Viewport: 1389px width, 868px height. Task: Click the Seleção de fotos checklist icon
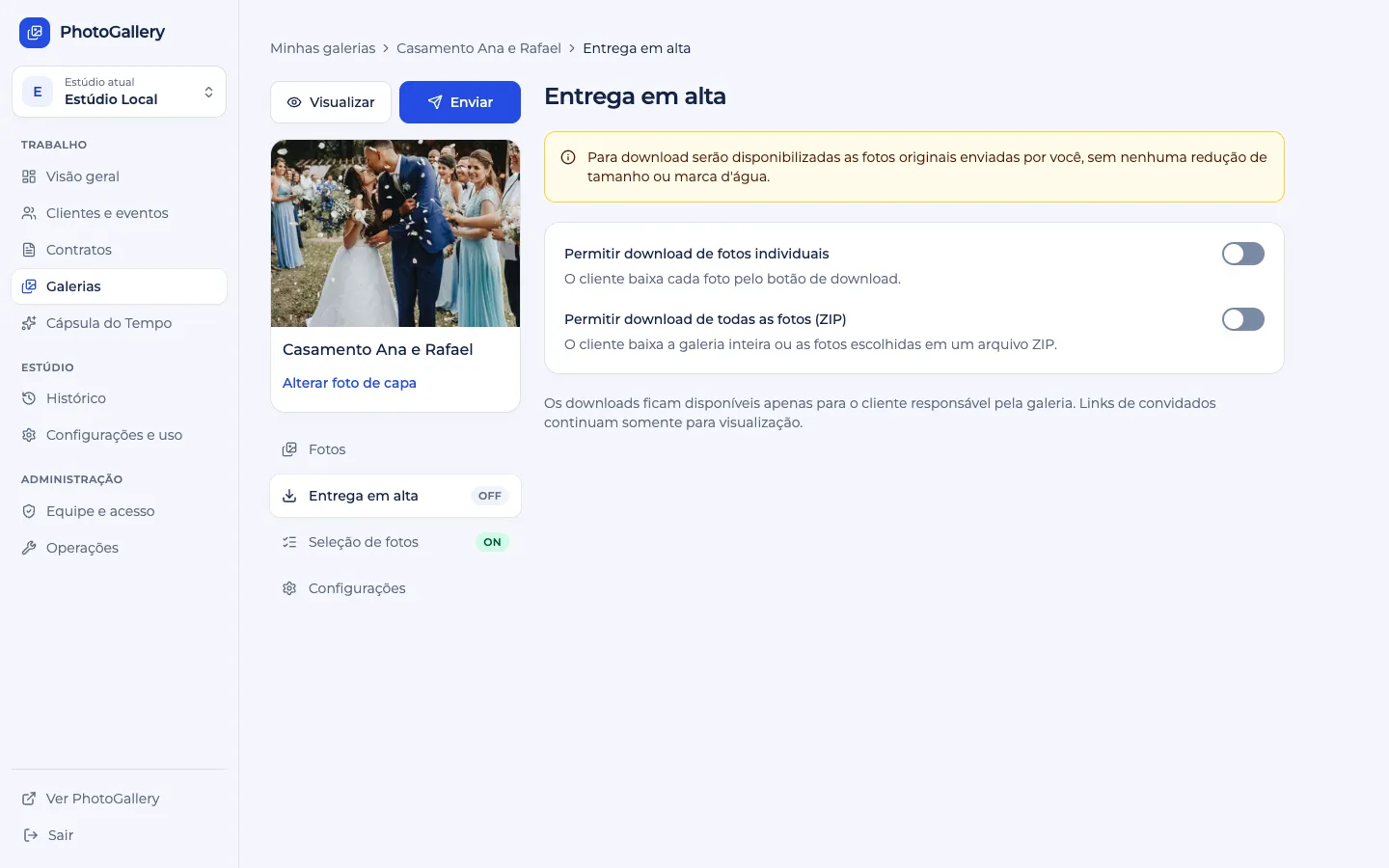pos(289,542)
